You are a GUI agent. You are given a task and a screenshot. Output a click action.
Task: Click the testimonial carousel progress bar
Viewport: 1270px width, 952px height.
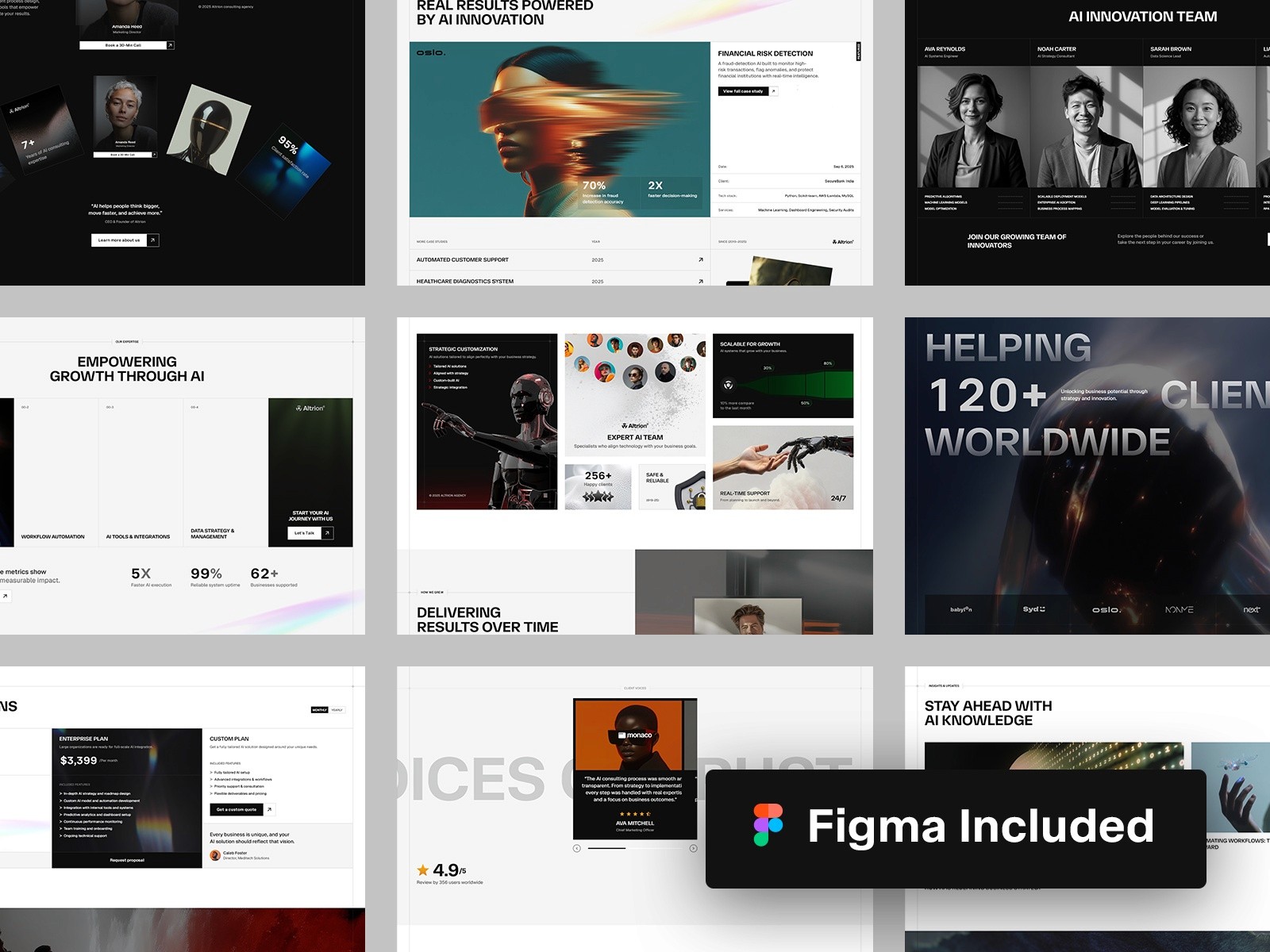click(635, 848)
